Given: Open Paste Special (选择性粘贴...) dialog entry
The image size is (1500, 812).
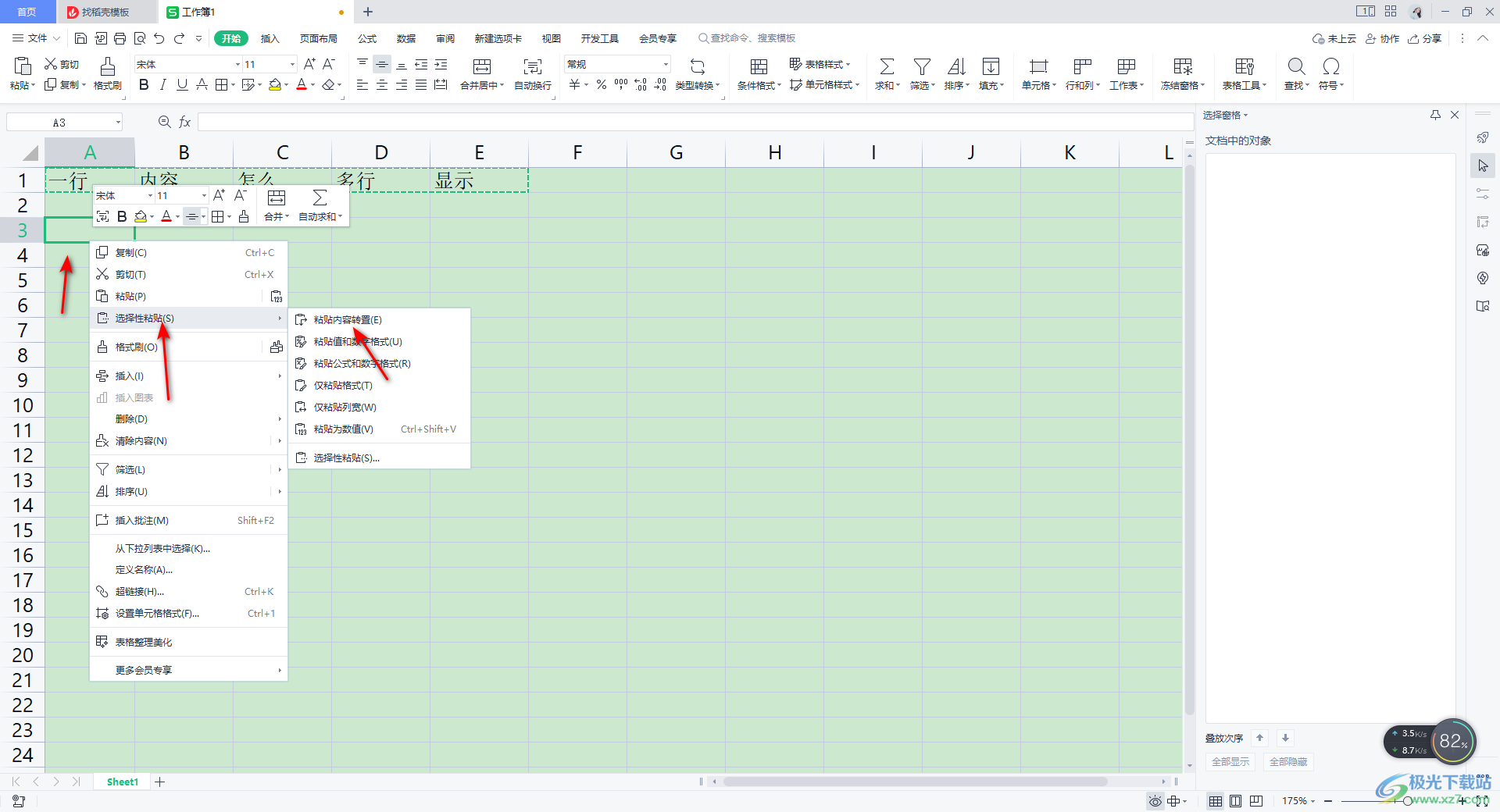Looking at the screenshot, I should click(x=380, y=458).
